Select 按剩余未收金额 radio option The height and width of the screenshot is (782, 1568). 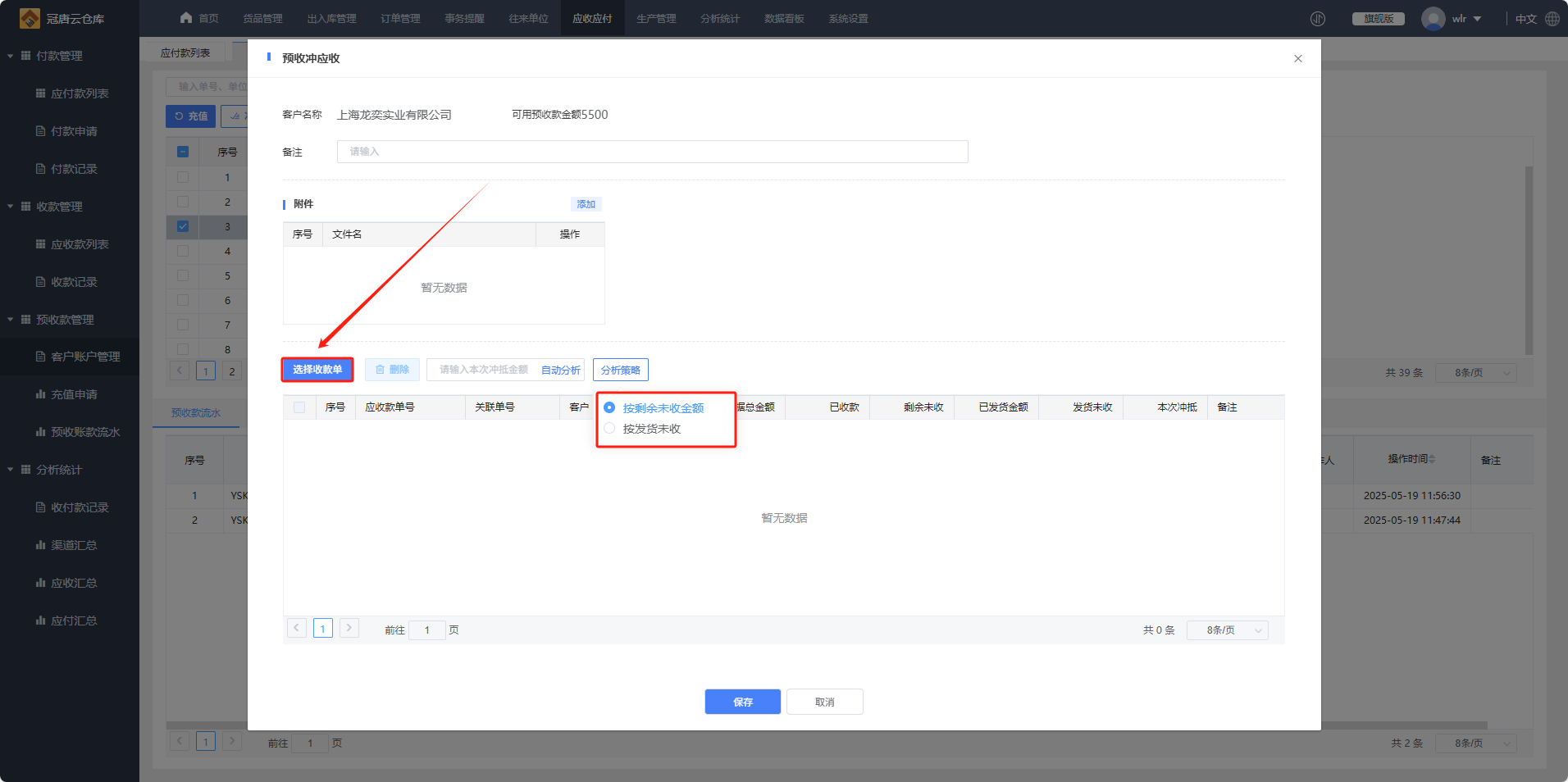coord(609,407)
